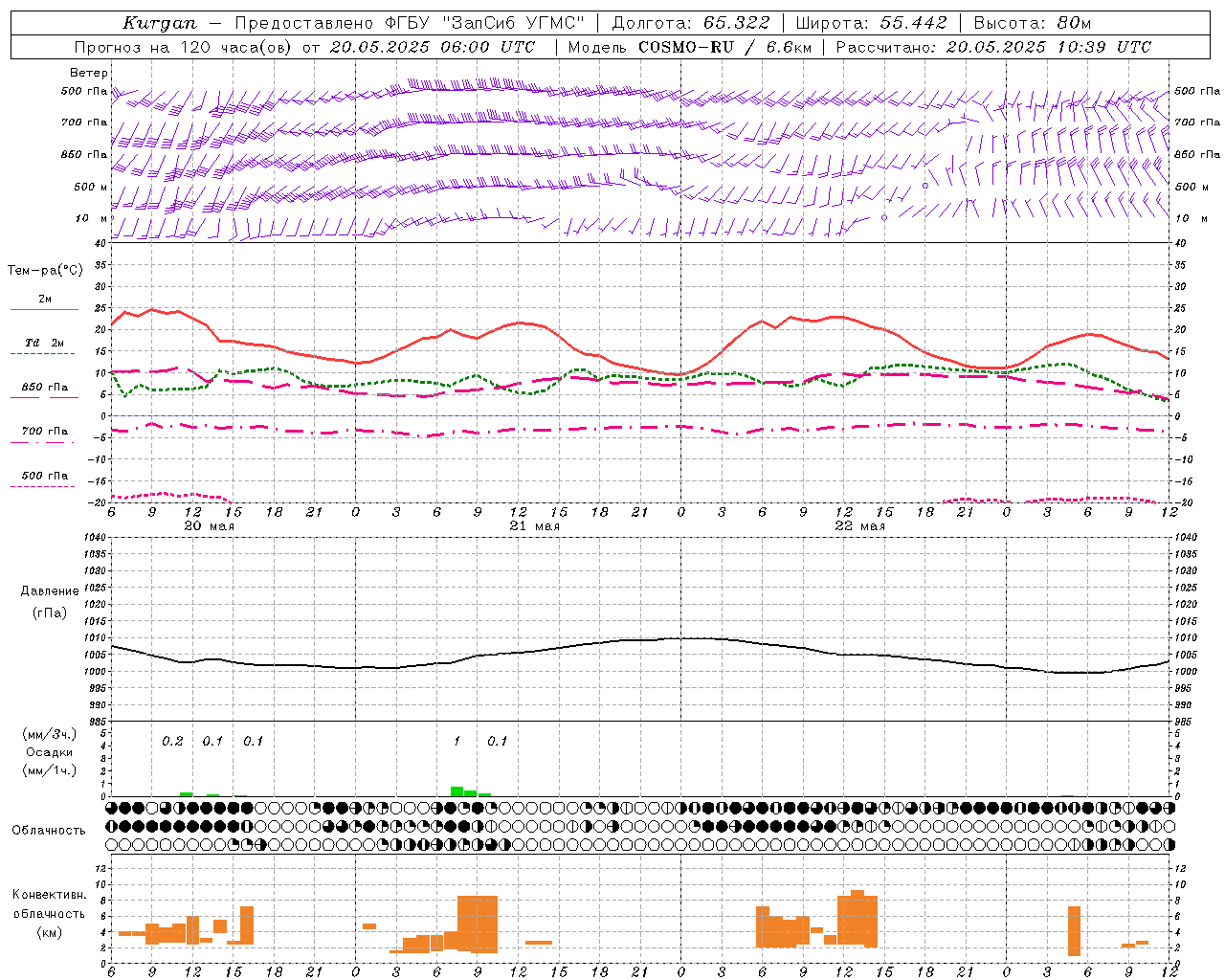Select the "Долгота: 65.322" longitude value
This screenshot has height=980, width=1225.
click(x=689, y=23)
